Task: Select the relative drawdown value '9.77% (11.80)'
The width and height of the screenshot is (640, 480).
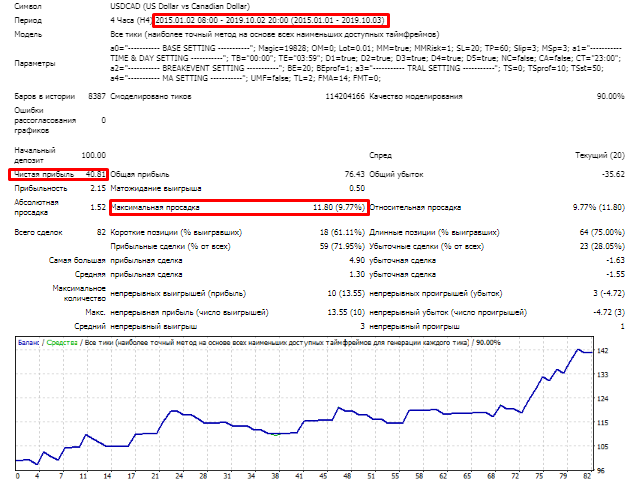Action: 598,208
